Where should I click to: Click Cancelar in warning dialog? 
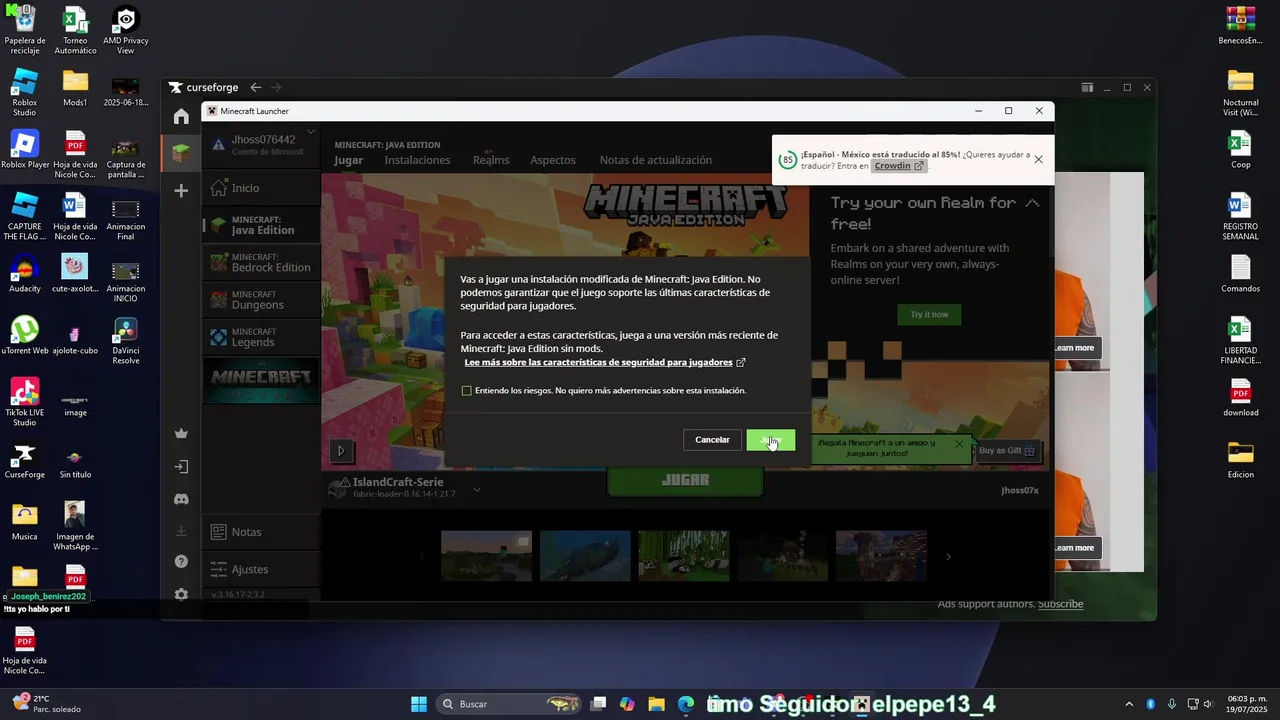click(x=712, y=440)
